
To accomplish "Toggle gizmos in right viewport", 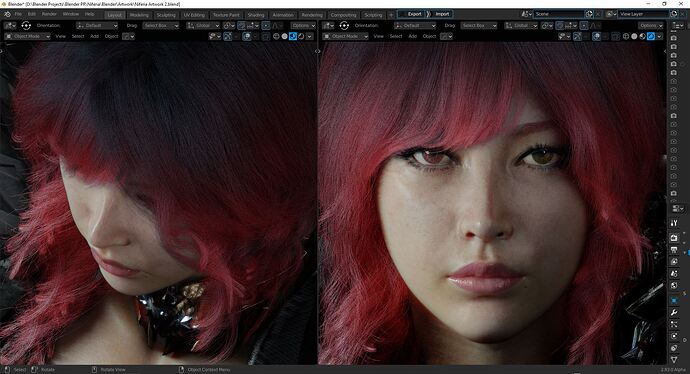I will 577,37.
